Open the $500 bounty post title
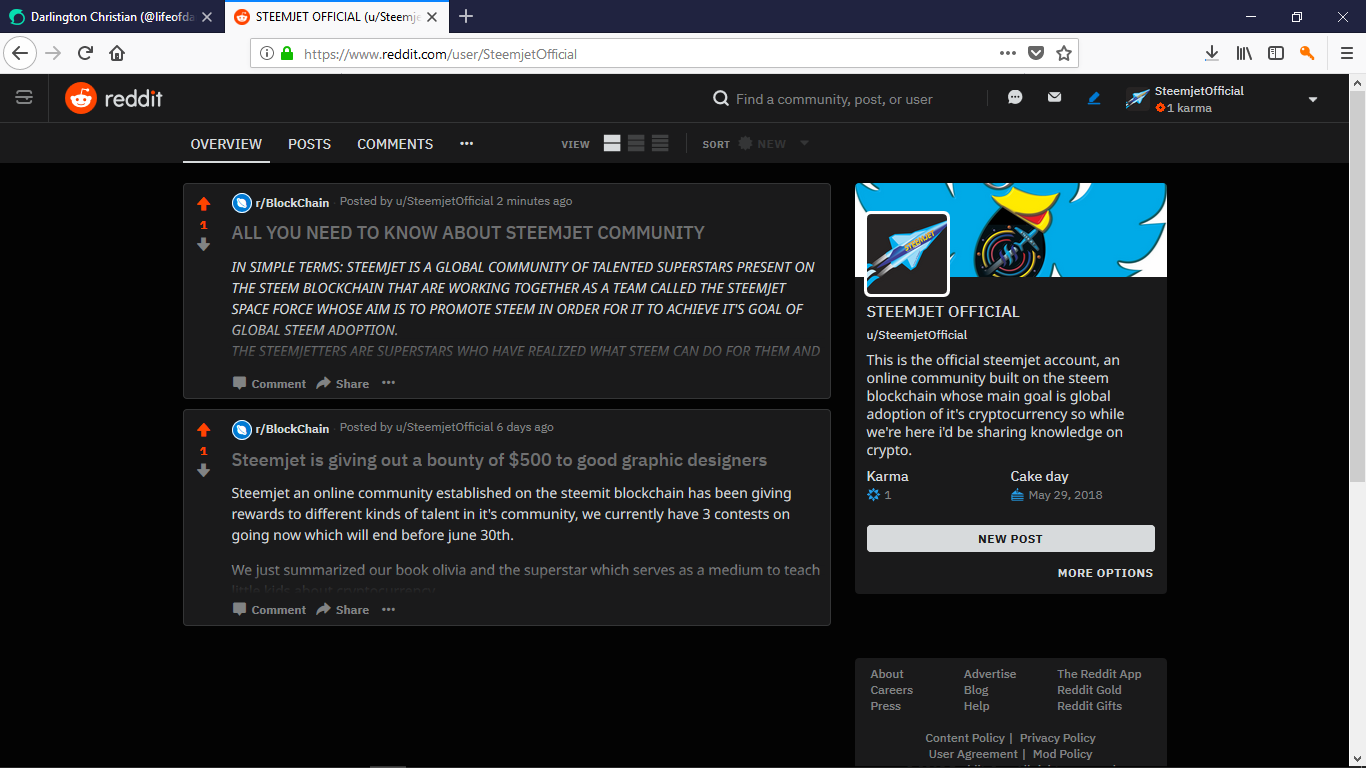This screenshot has height=768, width=1366. (x=499, y=460)
